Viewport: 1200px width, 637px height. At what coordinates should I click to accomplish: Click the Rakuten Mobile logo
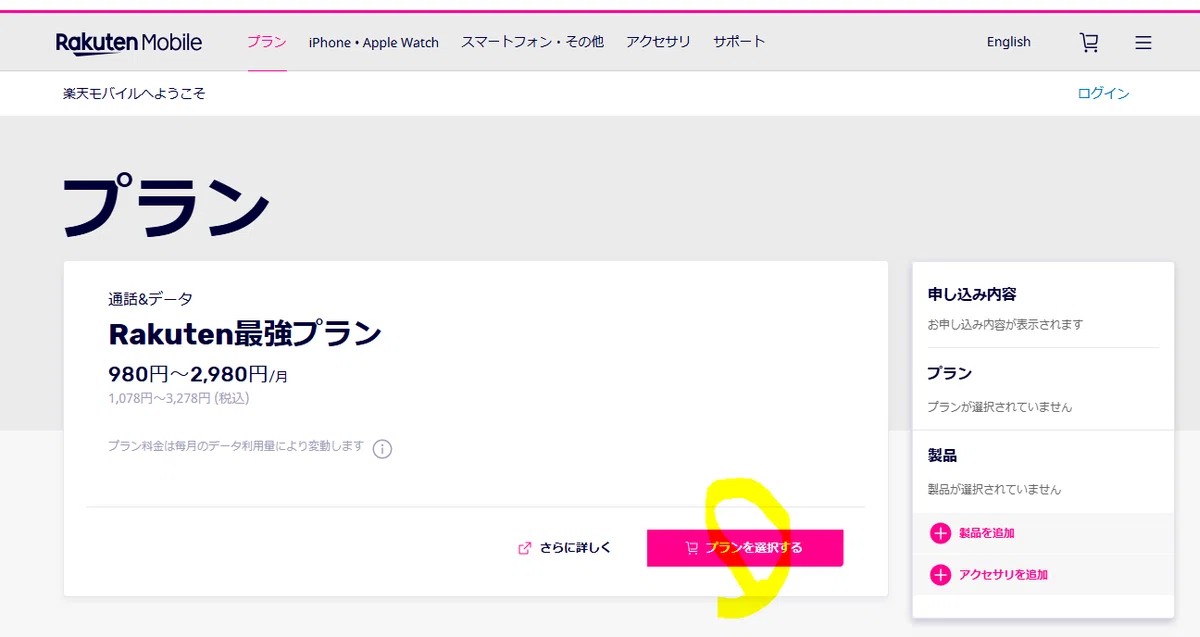(x=129, y=42)
